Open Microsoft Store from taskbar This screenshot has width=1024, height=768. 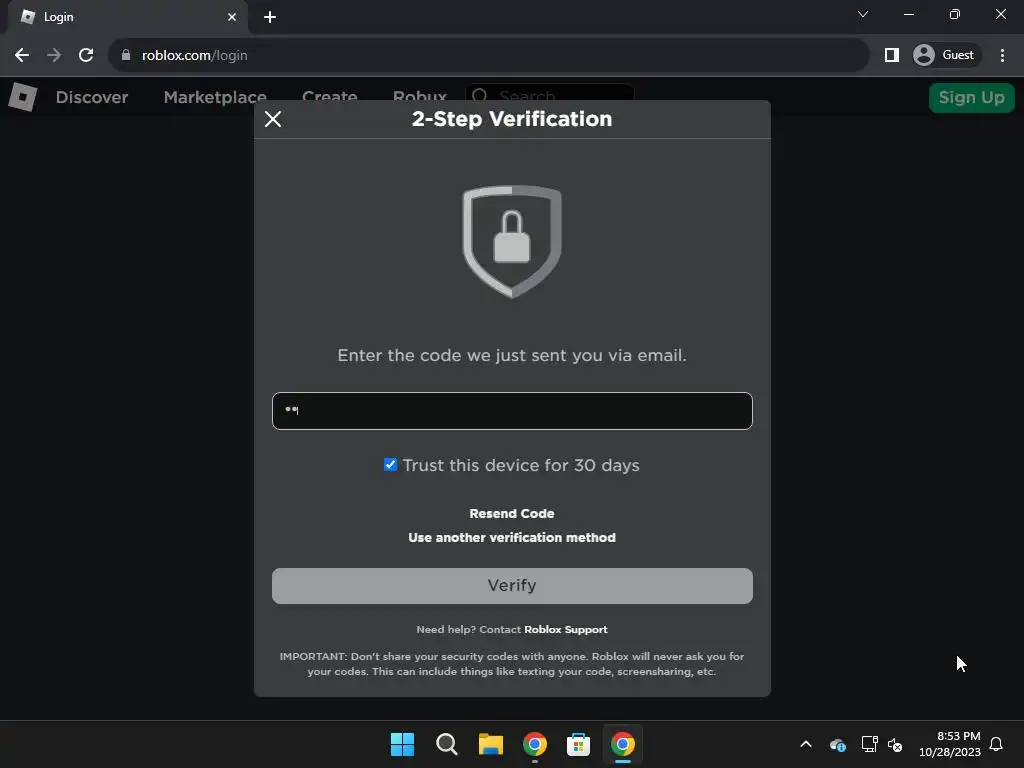[x=578, y=744]
